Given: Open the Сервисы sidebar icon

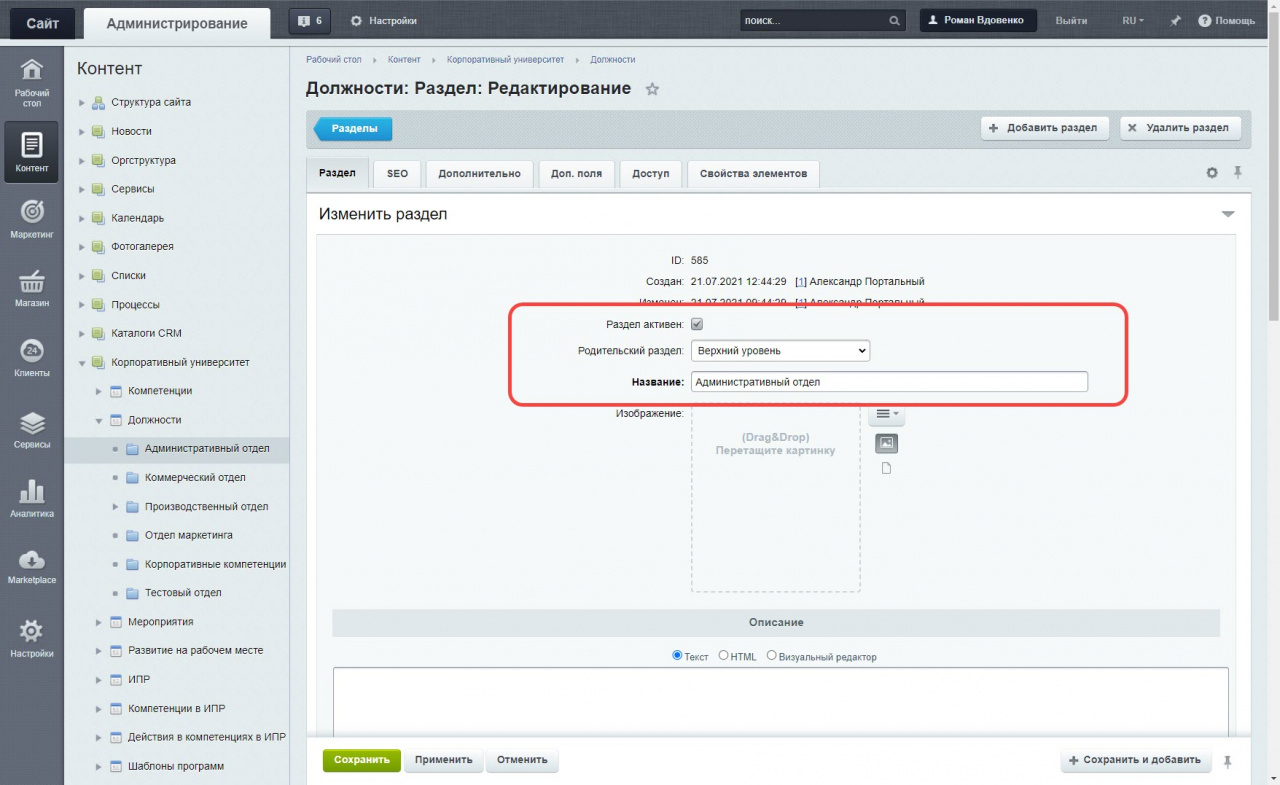Looking at the screenshot, I should (32, 429).
